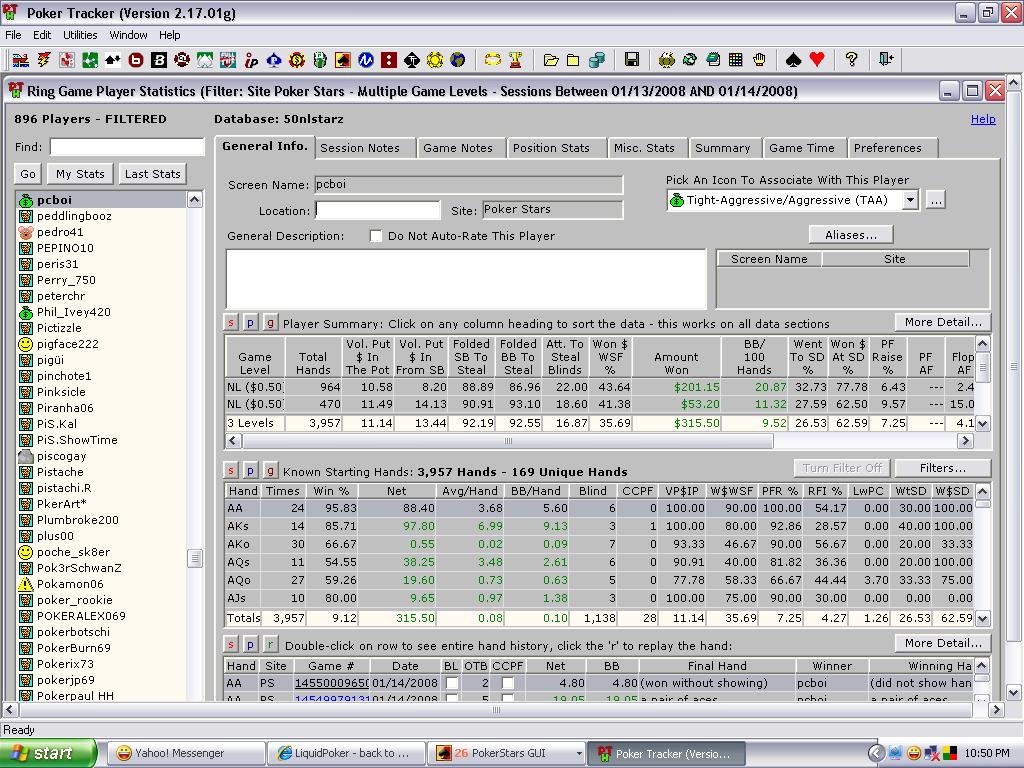This screenshot has height=768, width=1024.
Task: Click the red heart toolbar icon
Action: pos(816,60)
